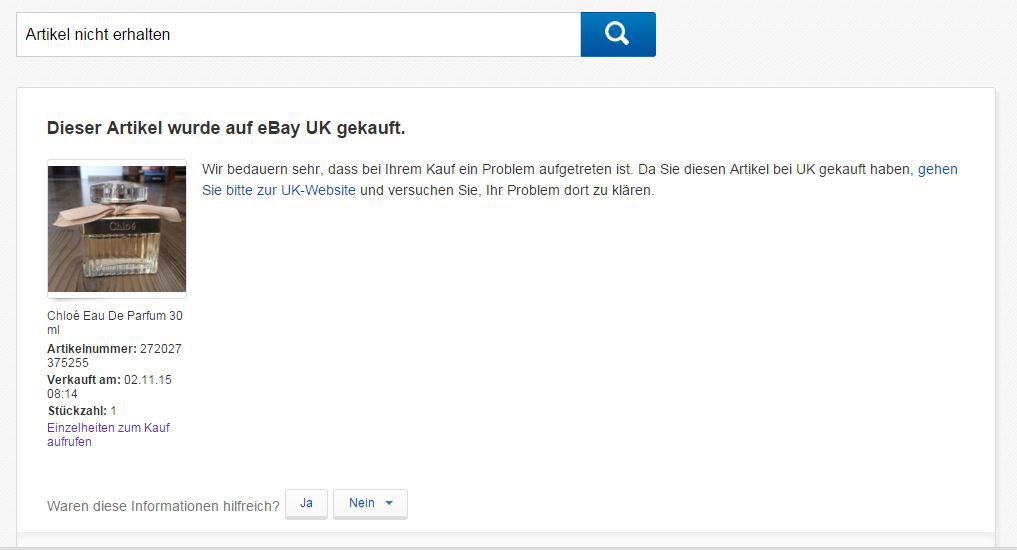Click the "Chloé" label in the product photo
The image size is (1017, 550).
pos(120,227)
